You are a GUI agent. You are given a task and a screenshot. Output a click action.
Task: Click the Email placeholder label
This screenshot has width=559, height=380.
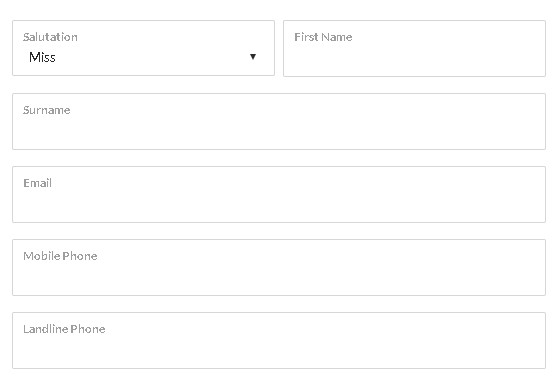(x=37, y=183)
